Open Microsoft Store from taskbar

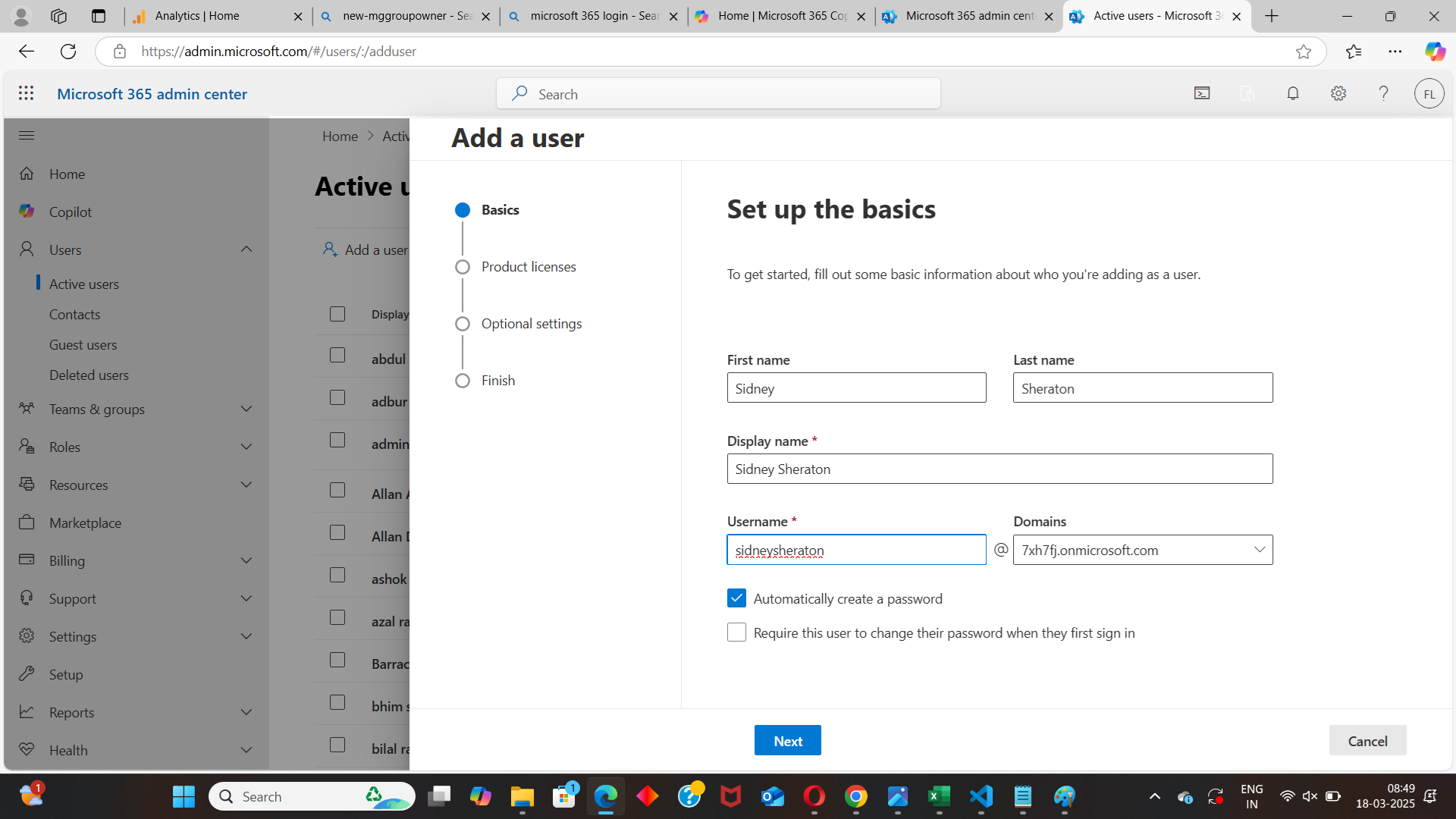point(563,796)
